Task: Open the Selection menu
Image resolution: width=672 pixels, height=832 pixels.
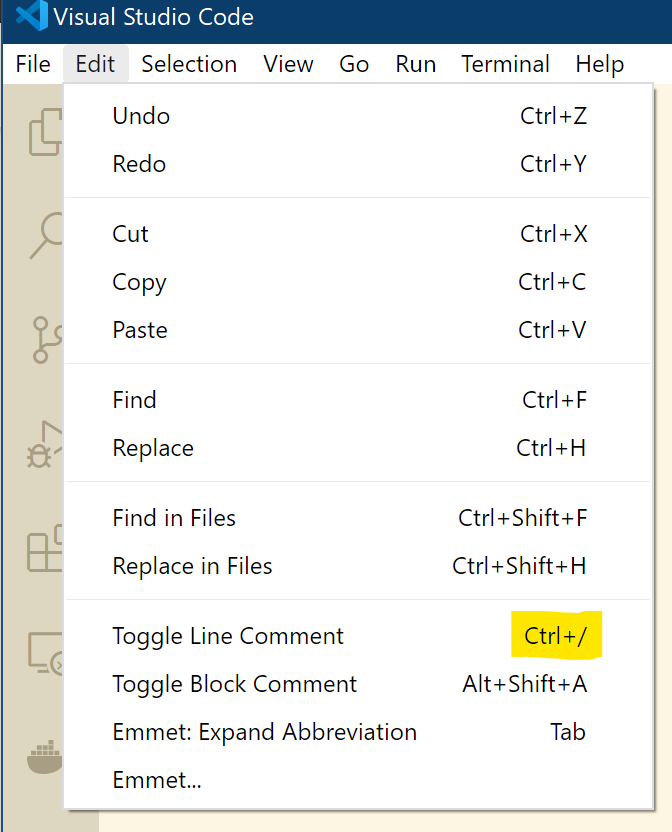Action: tap(189, 64)
